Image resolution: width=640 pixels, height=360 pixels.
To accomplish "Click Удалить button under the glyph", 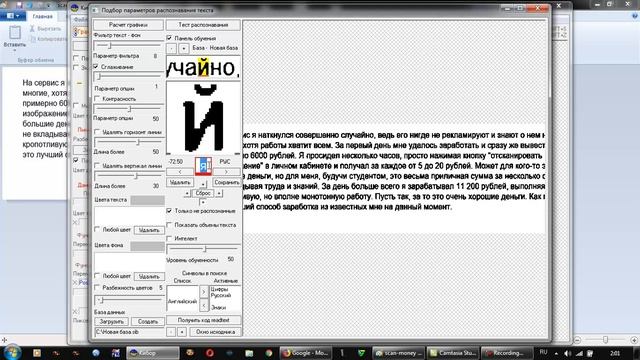I will (180, 182).
